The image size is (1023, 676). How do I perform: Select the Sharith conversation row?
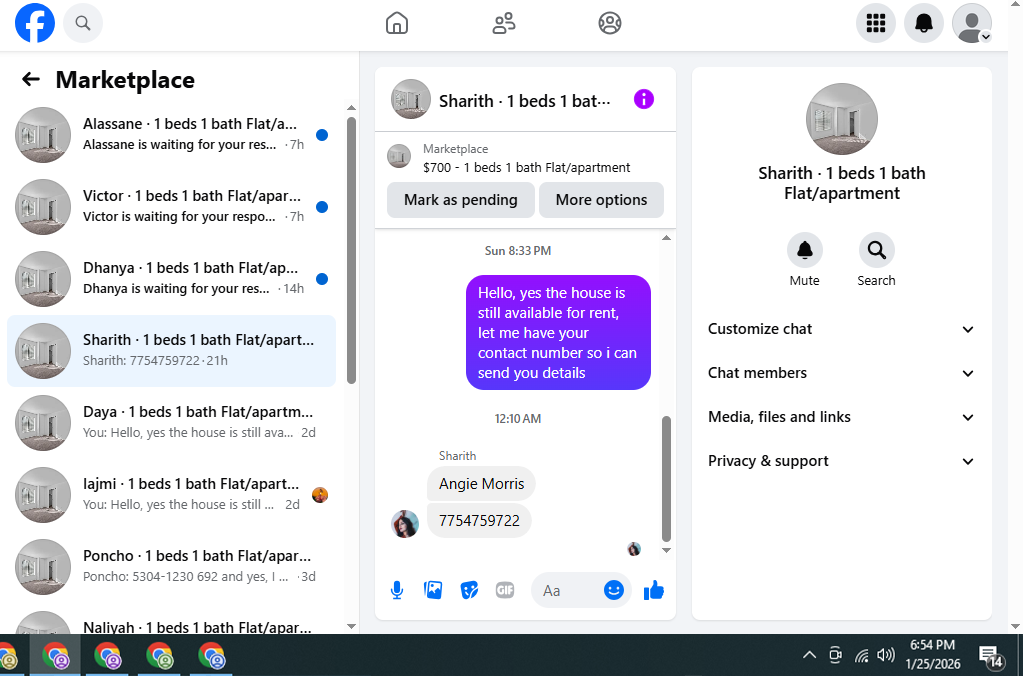172,350
